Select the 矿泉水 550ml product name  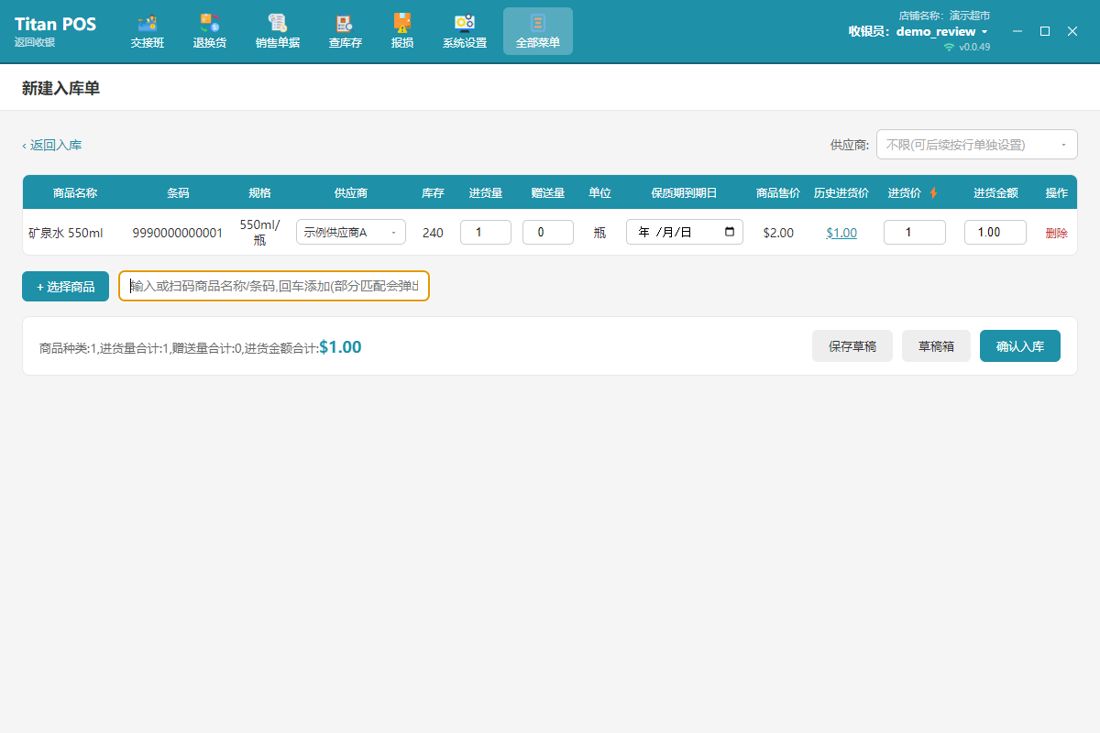tap(66, 233)
